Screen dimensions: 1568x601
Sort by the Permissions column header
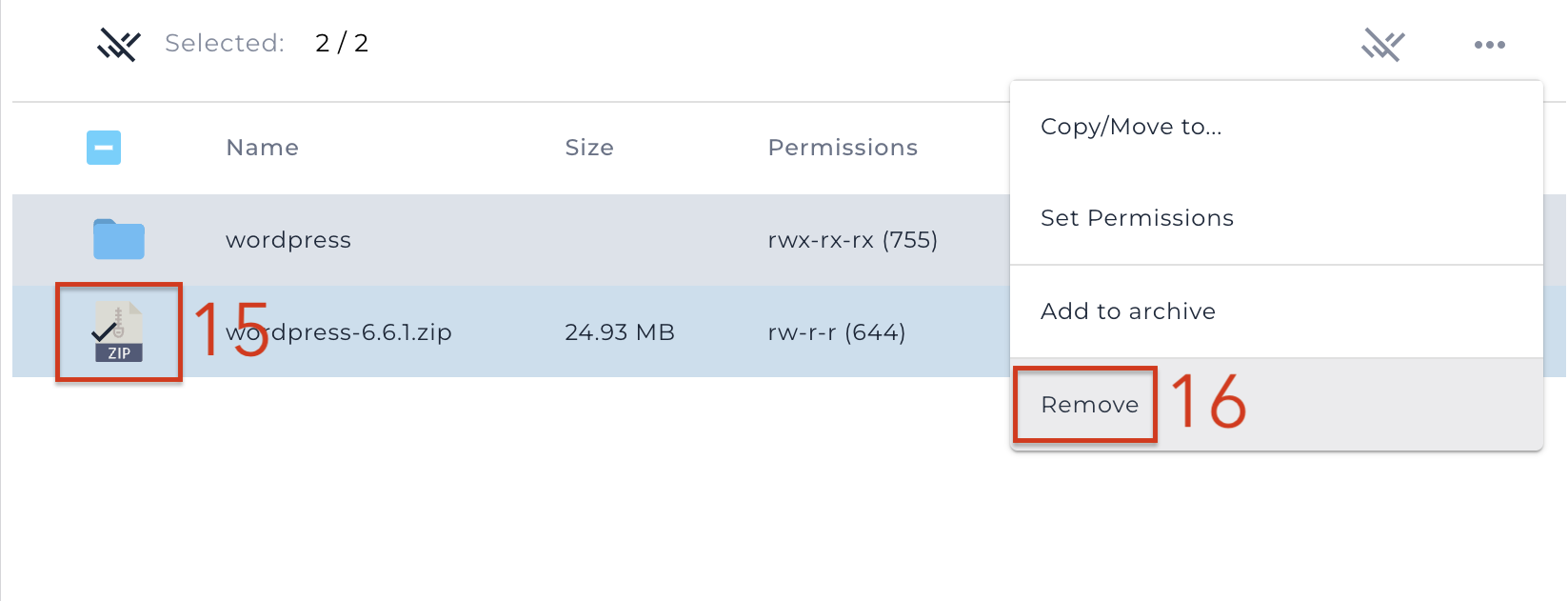pos(843,148)
